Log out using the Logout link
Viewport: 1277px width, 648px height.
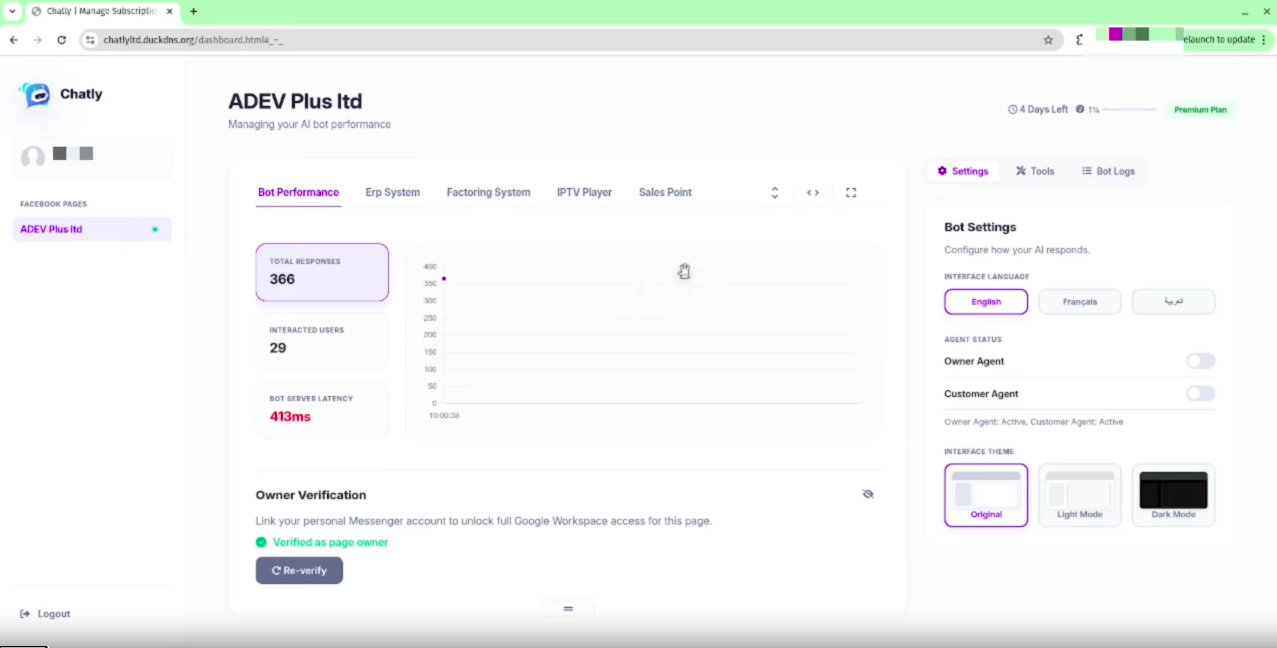tap(45, 614)
